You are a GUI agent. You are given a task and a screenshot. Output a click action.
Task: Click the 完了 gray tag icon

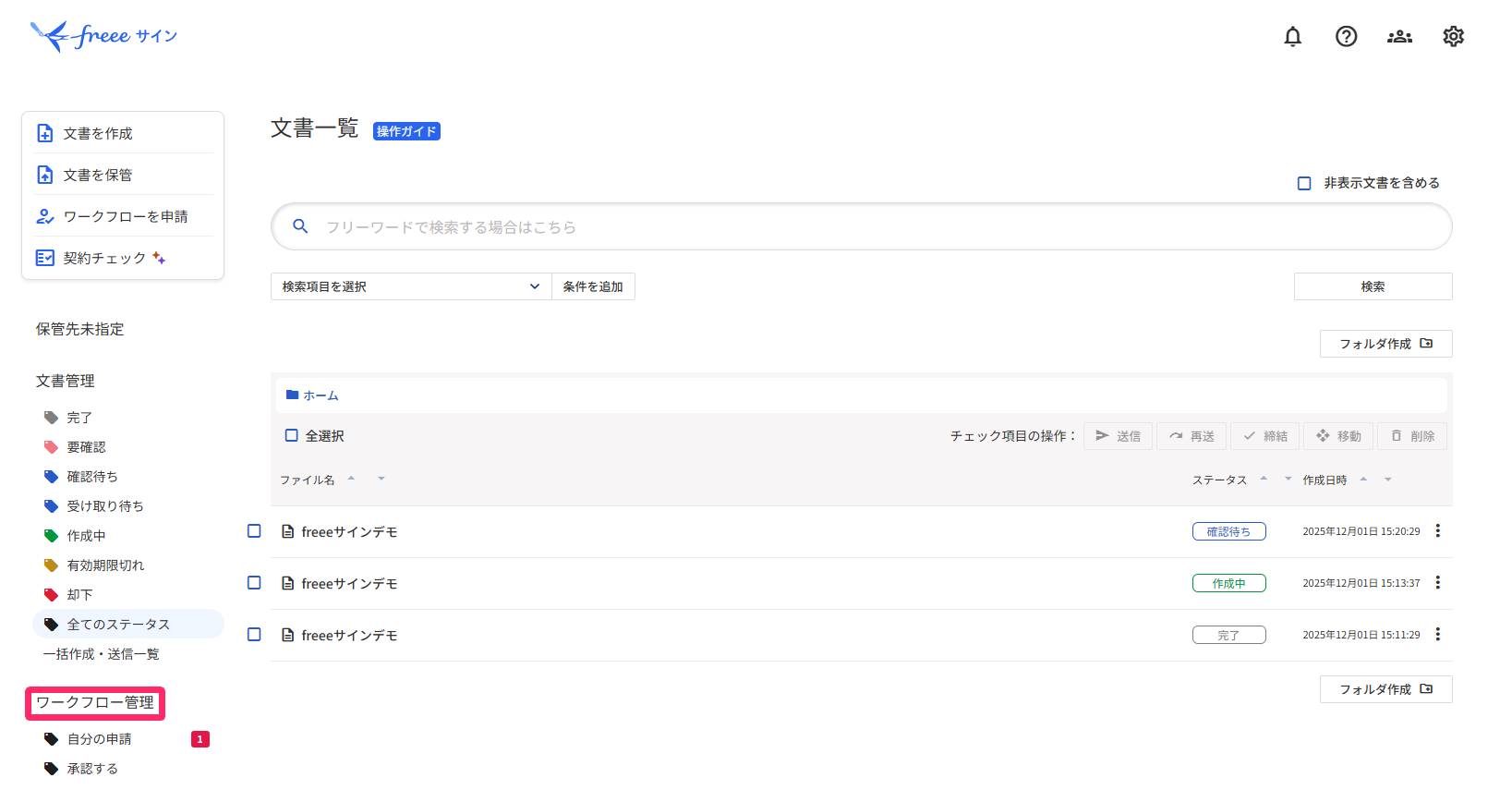[x=51, y=418]
